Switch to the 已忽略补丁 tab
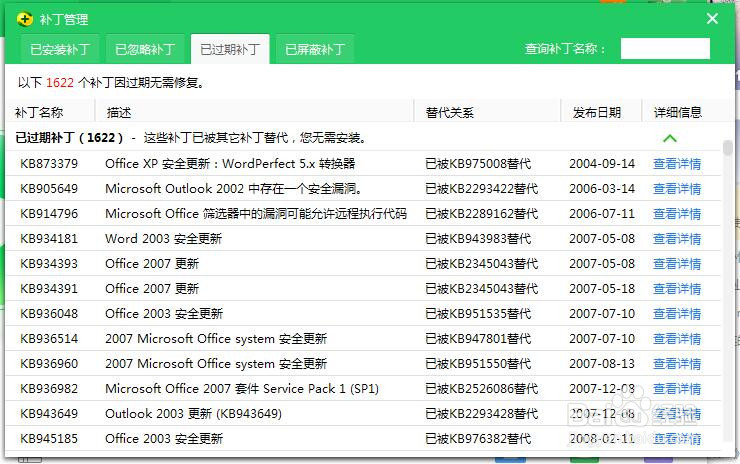This screenshot has height=464, width=740. 145,49
